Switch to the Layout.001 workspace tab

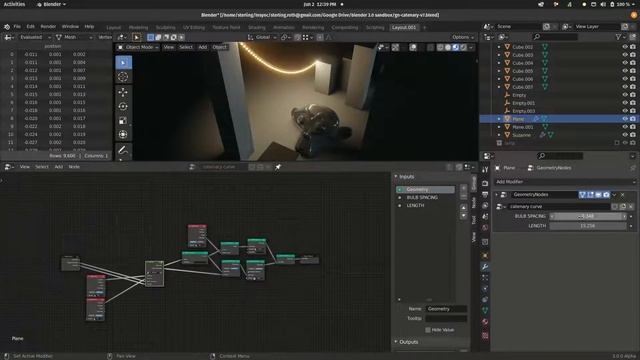point(404,27)
